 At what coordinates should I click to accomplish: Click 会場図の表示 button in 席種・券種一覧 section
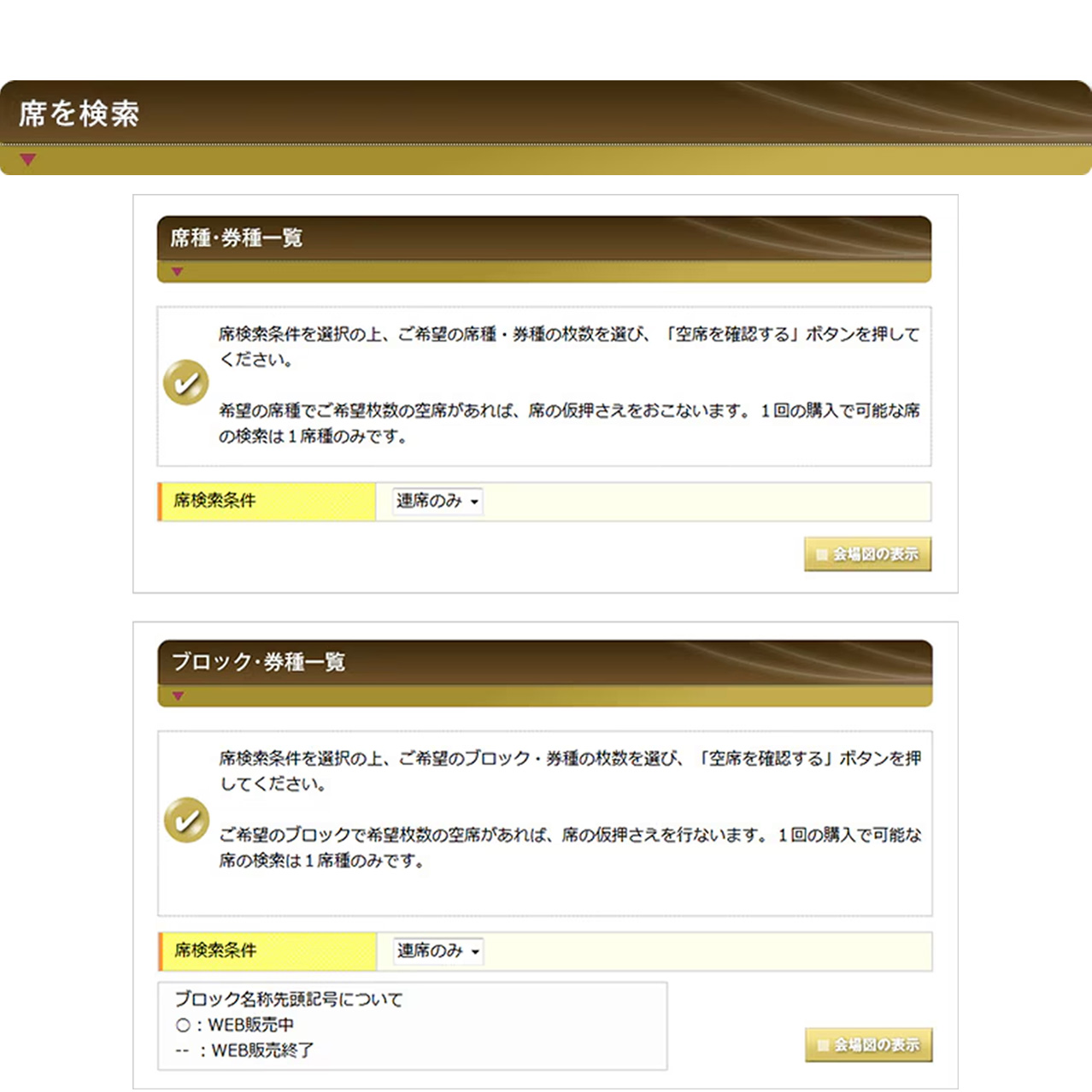(867, 555)
